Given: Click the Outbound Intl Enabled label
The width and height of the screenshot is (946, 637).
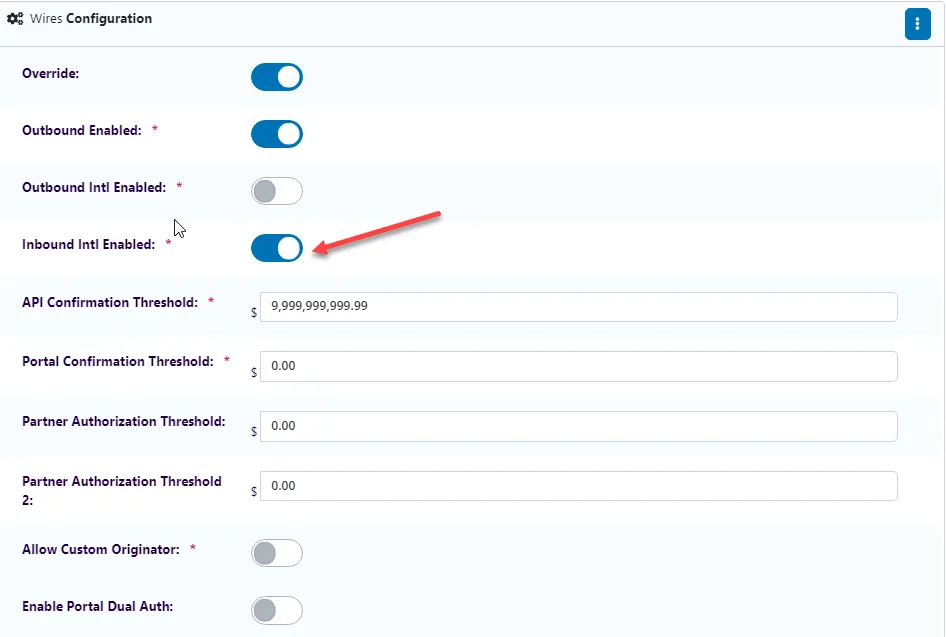Looking at the screenshot, I should point(94,188).
